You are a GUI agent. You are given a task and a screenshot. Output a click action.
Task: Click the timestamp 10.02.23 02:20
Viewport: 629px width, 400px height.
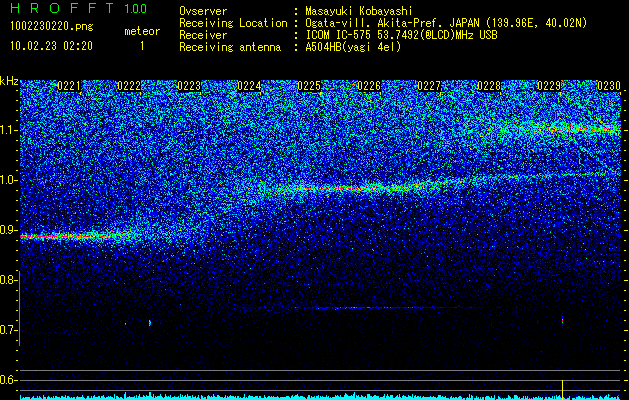click(51, 46)
